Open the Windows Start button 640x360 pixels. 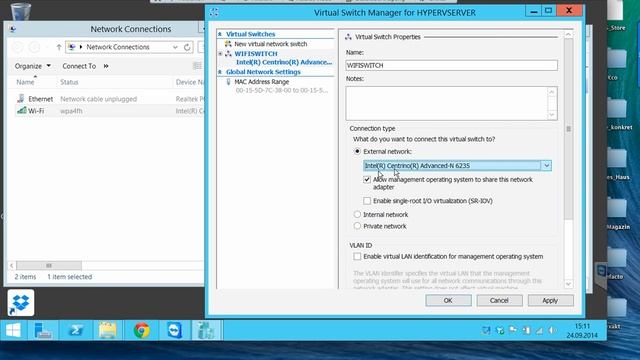13,330
